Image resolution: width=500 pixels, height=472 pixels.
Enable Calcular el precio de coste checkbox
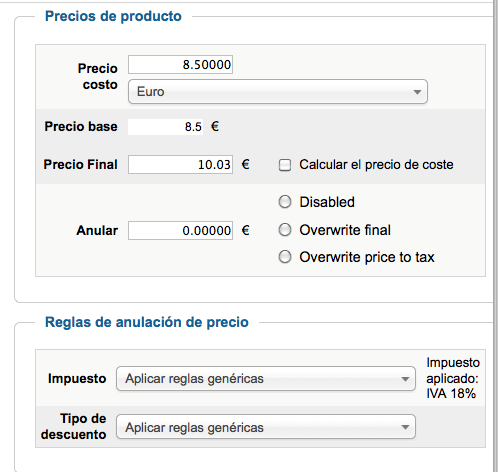285,165
